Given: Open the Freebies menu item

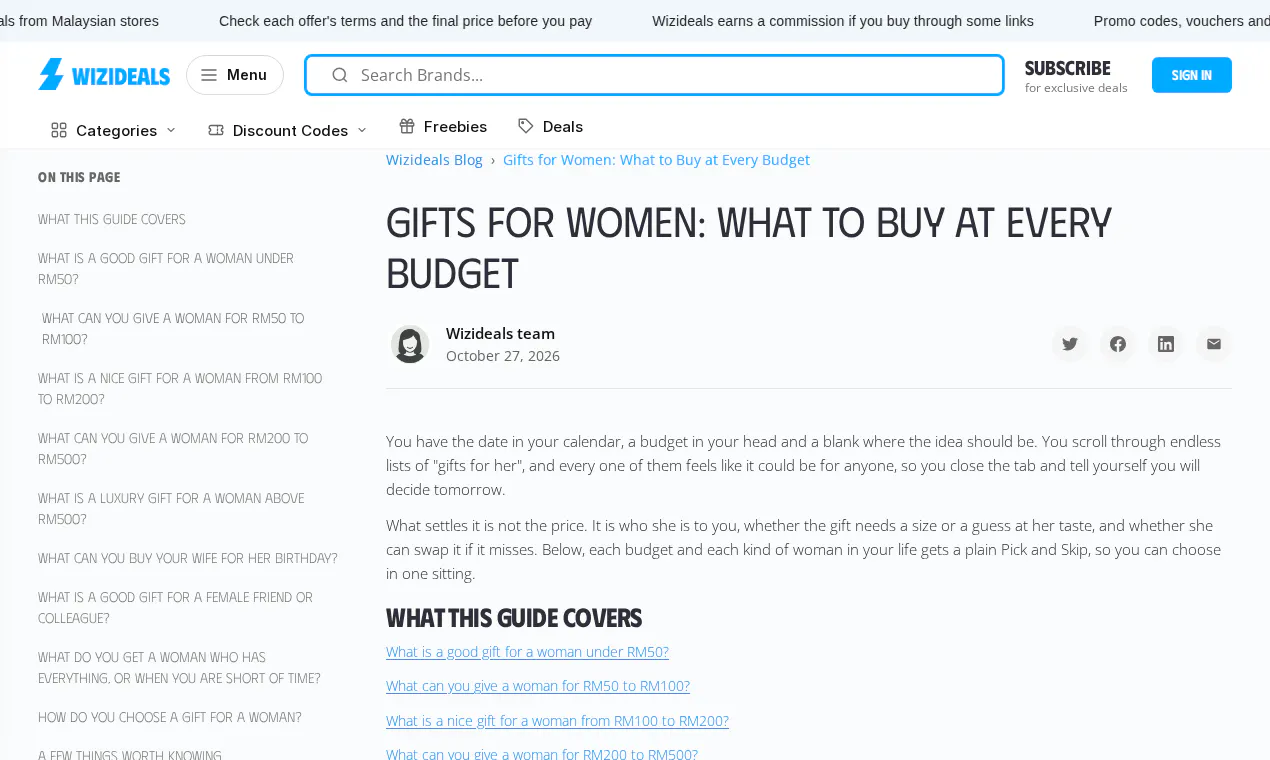Looking at the screenshot, I should coord(443,126).
